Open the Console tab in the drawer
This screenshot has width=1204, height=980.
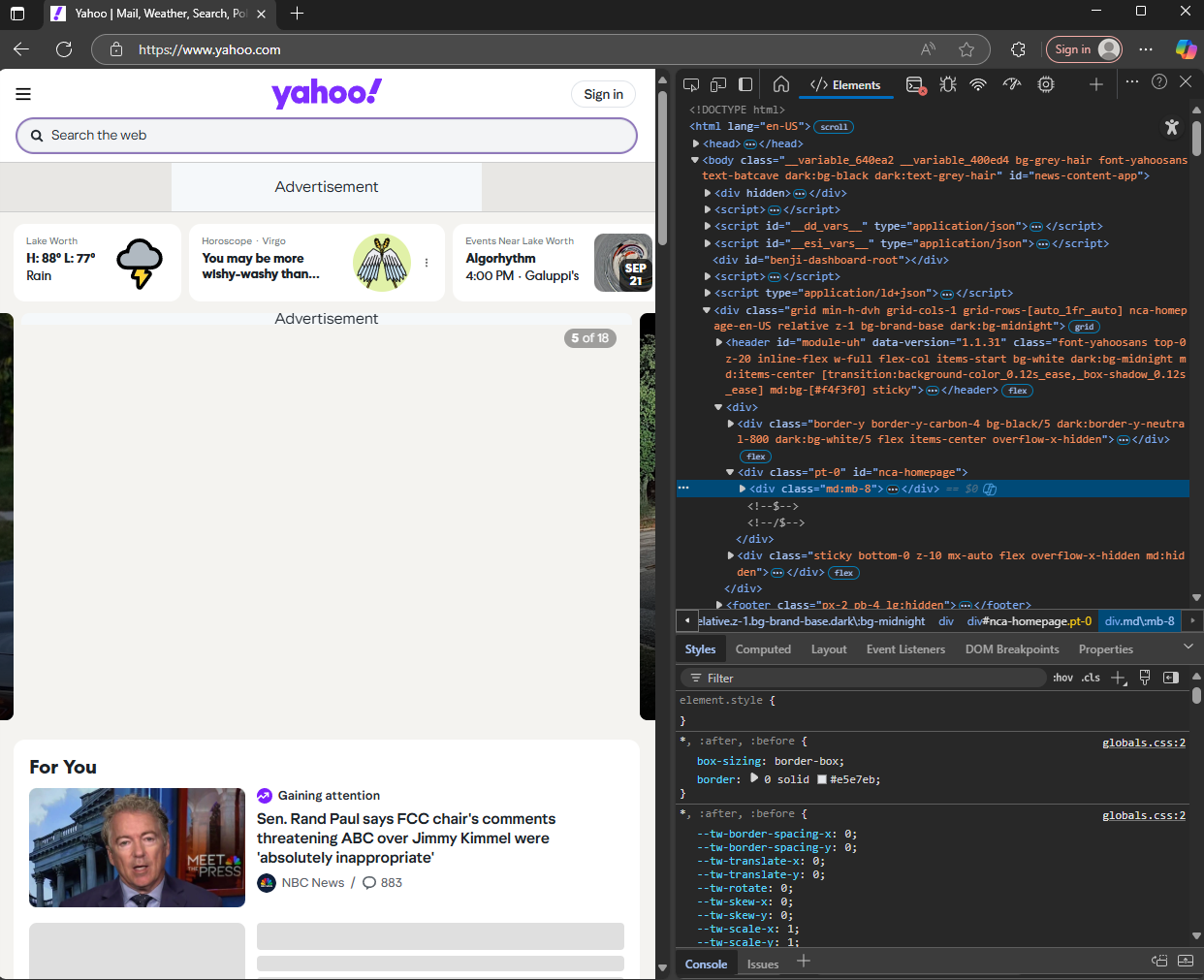pyautogui.click(x=706, y=964)
